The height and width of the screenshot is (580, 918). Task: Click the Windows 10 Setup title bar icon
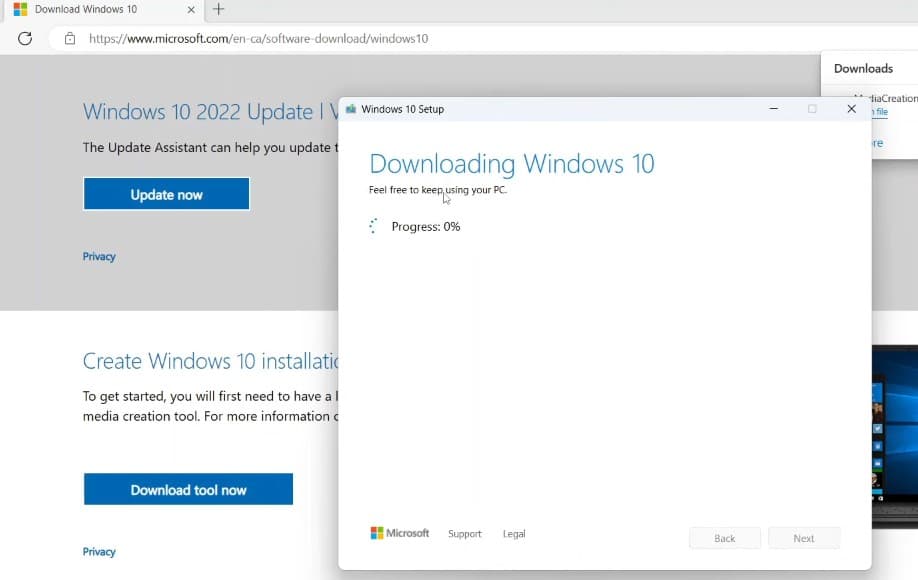[351, 109]
